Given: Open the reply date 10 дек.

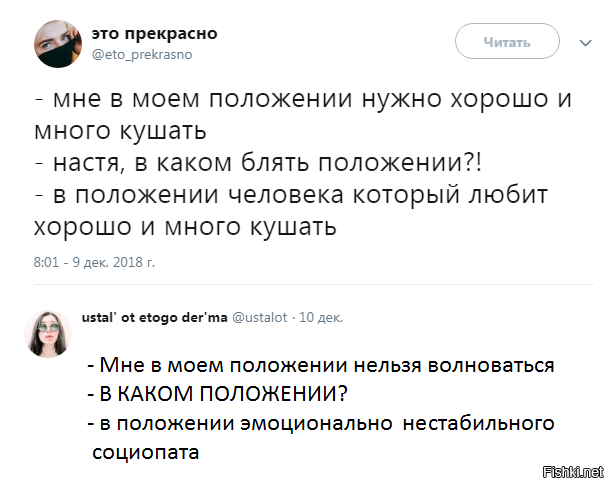Looking at the screenshot, I should click(x=321, y=317).
